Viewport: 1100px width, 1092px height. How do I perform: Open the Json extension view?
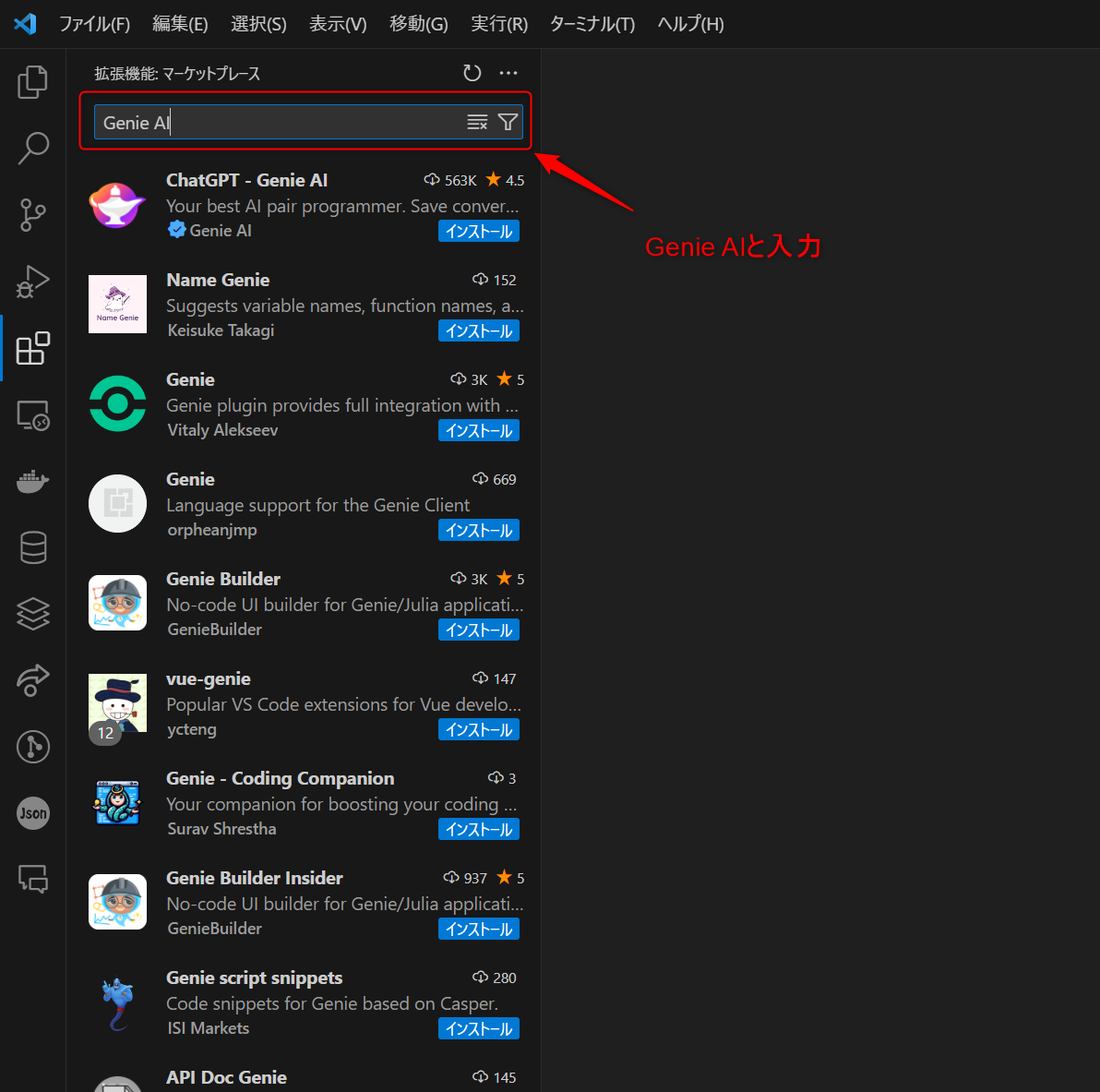(32, 813)
